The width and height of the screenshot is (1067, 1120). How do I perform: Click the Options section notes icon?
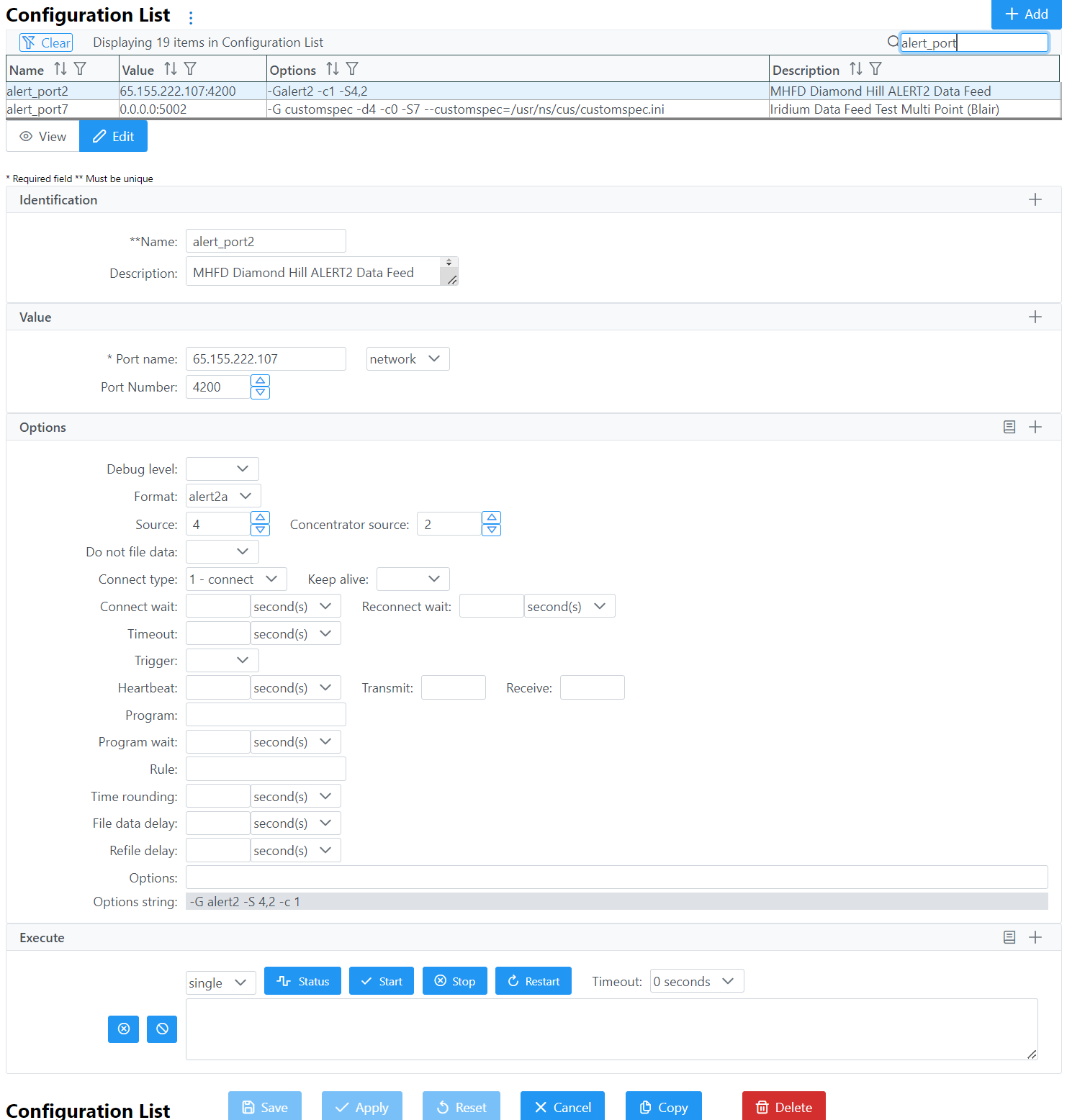pos(1009,428)
